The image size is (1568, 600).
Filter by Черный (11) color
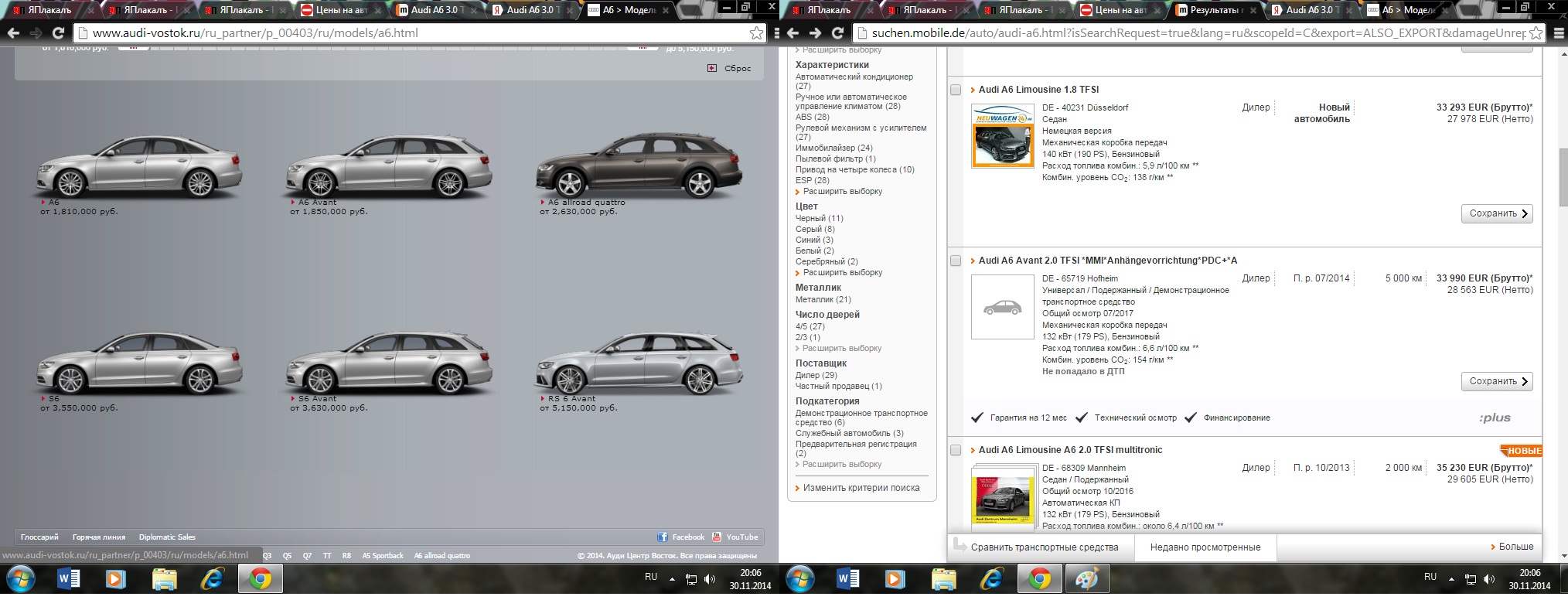coord(820,218)
